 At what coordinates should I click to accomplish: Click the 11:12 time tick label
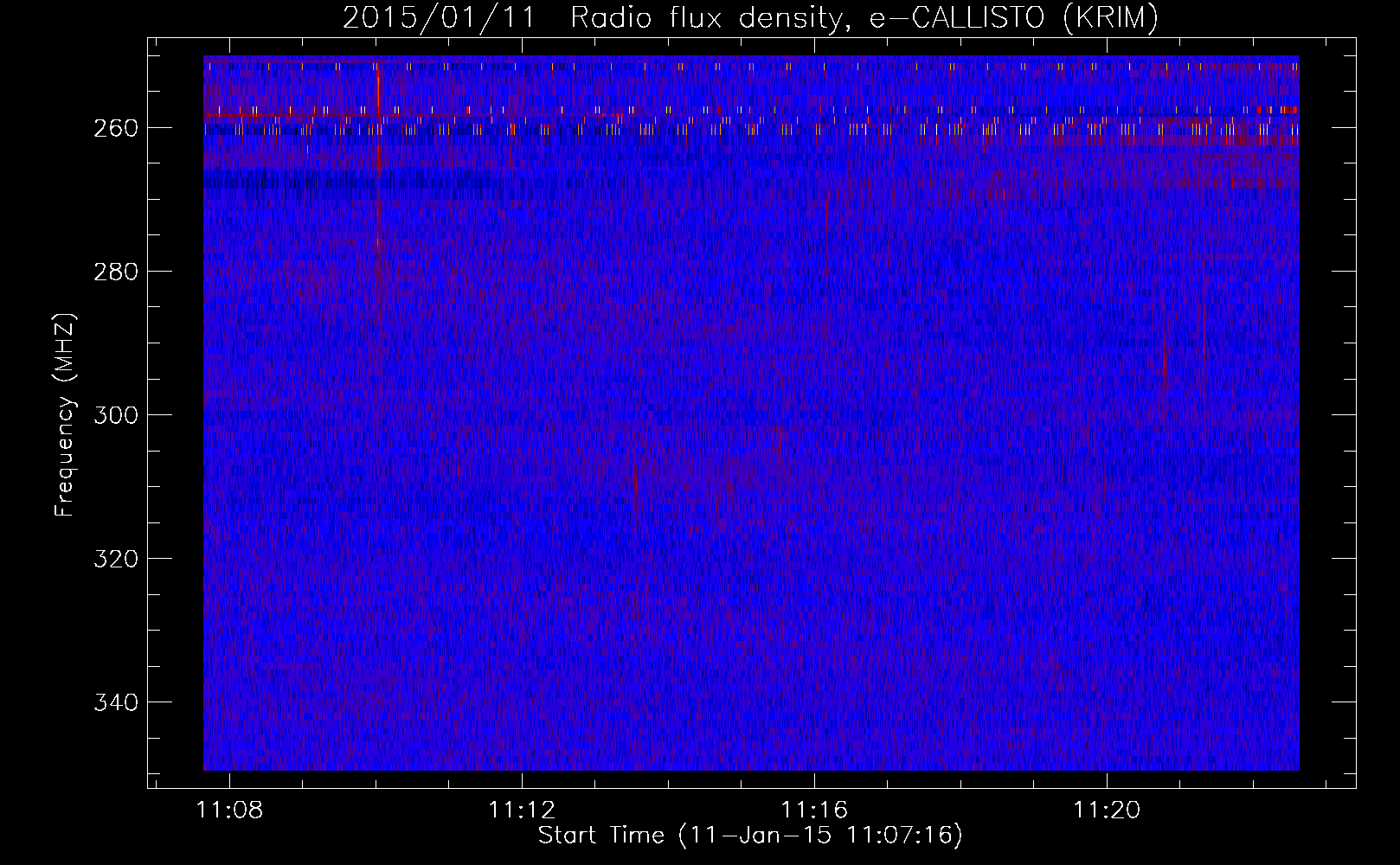pyautogui.click(x=522, y=811)
